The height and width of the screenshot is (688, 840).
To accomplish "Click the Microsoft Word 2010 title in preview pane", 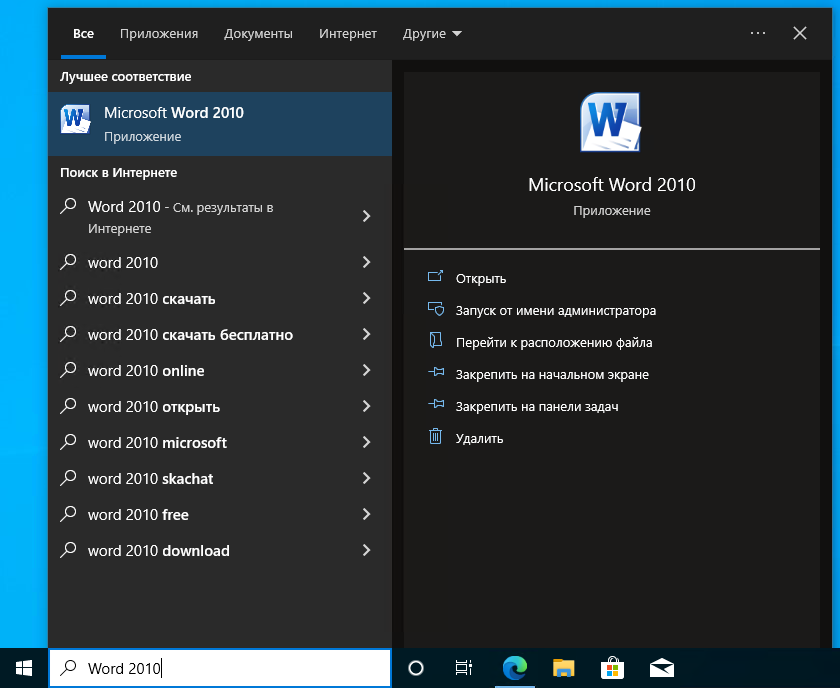I will point(611,185).
